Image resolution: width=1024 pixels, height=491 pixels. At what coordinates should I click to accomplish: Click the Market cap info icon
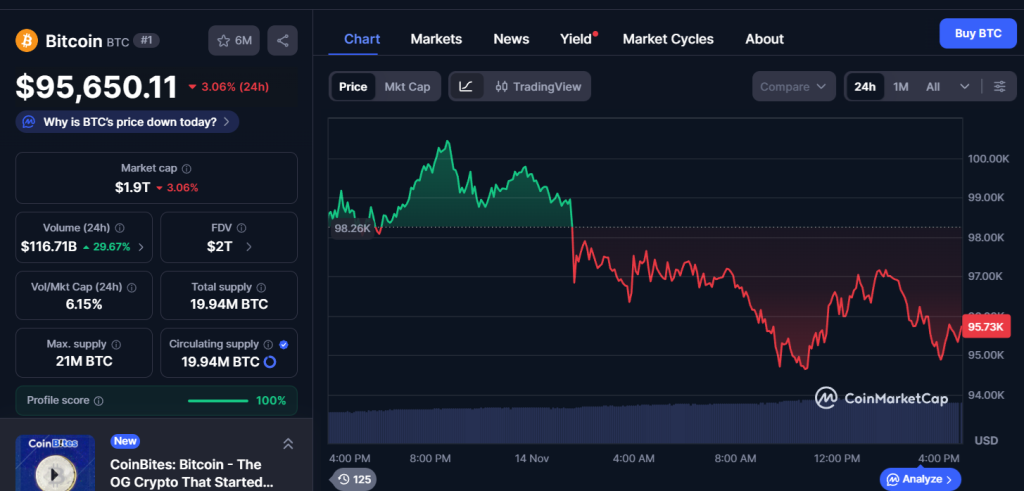coord(187,169)
